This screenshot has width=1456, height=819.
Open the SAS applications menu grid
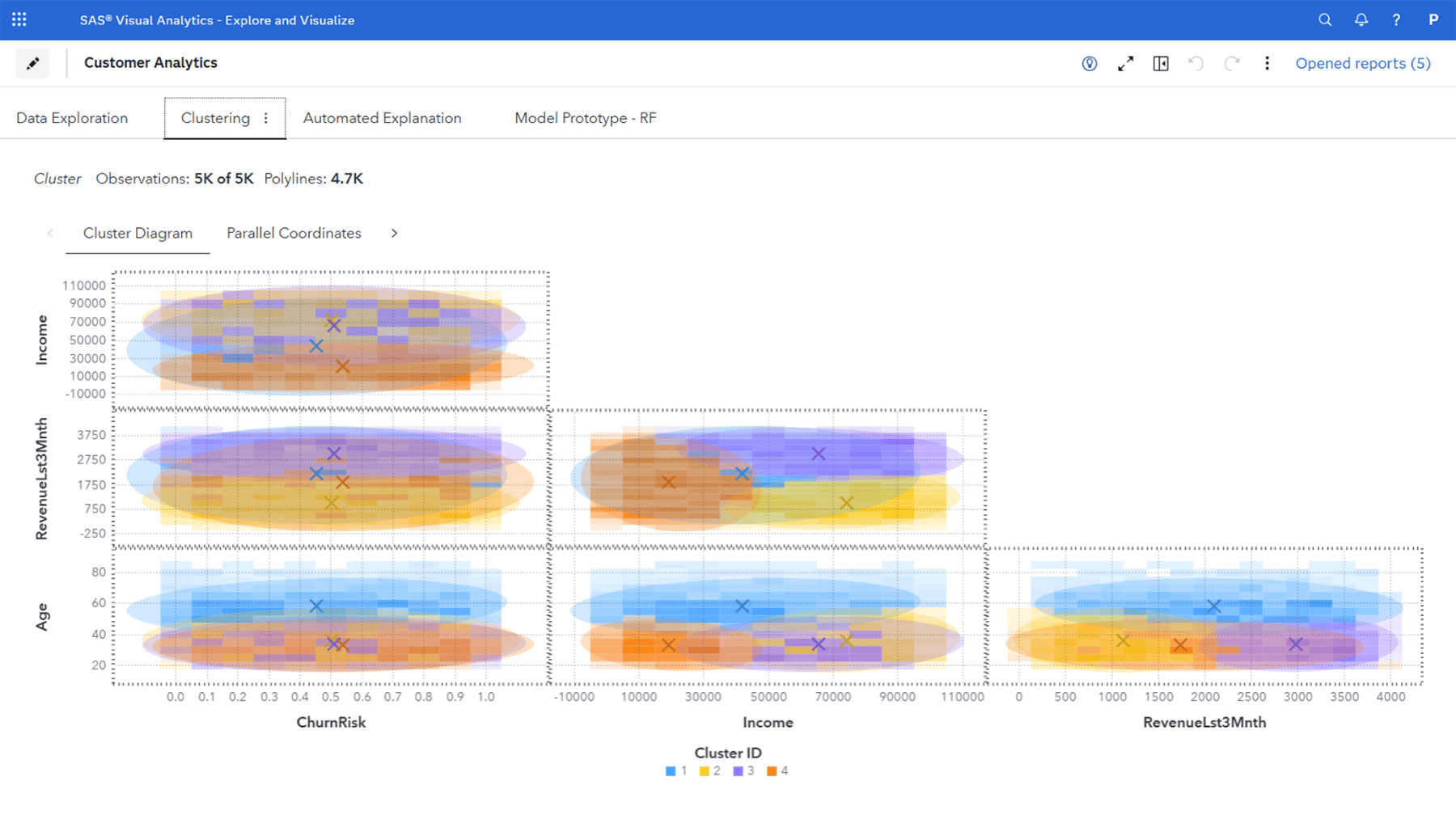click(x=19, y=19)
